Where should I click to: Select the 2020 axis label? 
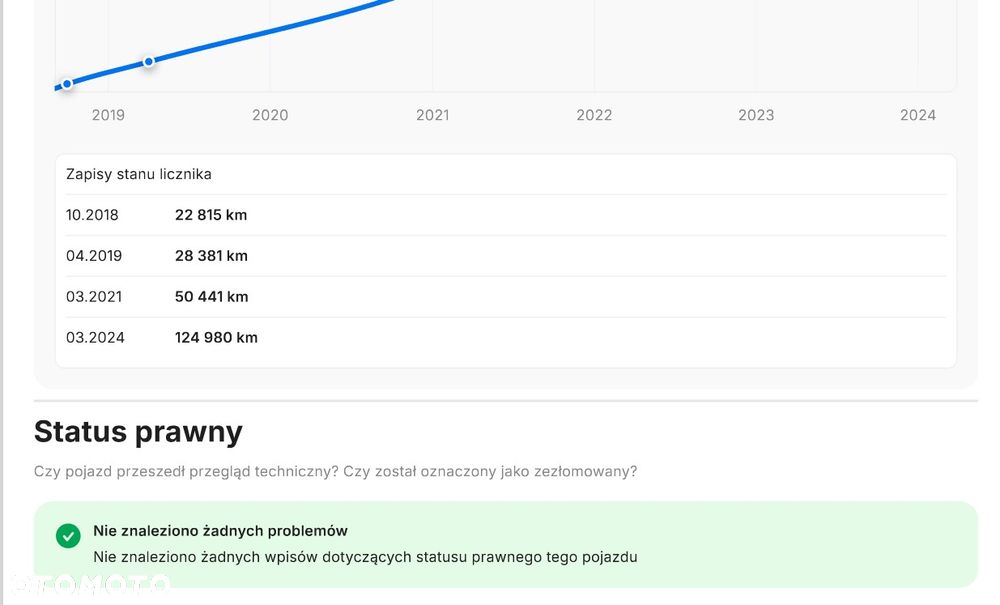click(x=270, y=115)
